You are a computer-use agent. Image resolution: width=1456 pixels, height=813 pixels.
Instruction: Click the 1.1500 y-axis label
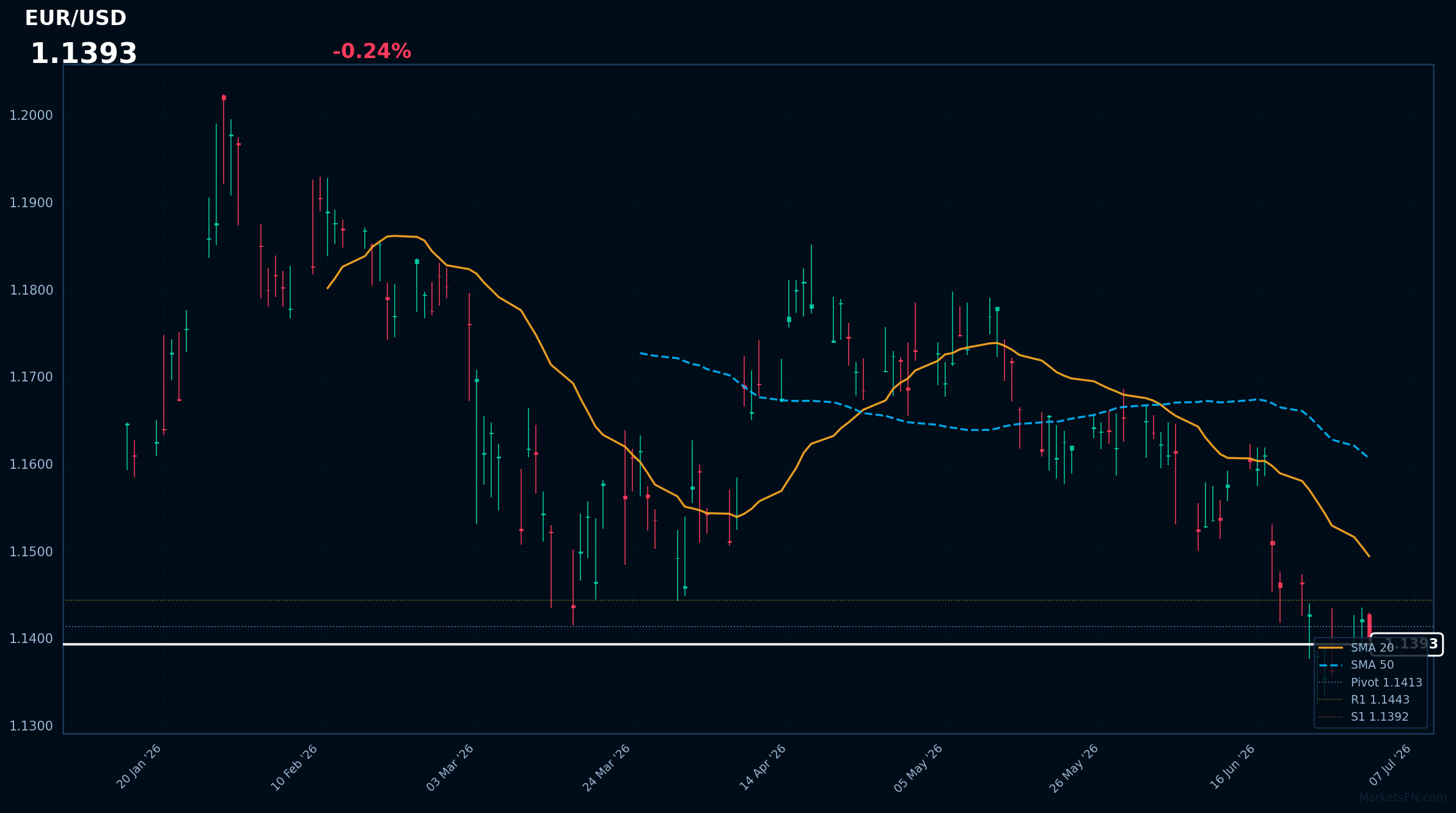point(31,552)
